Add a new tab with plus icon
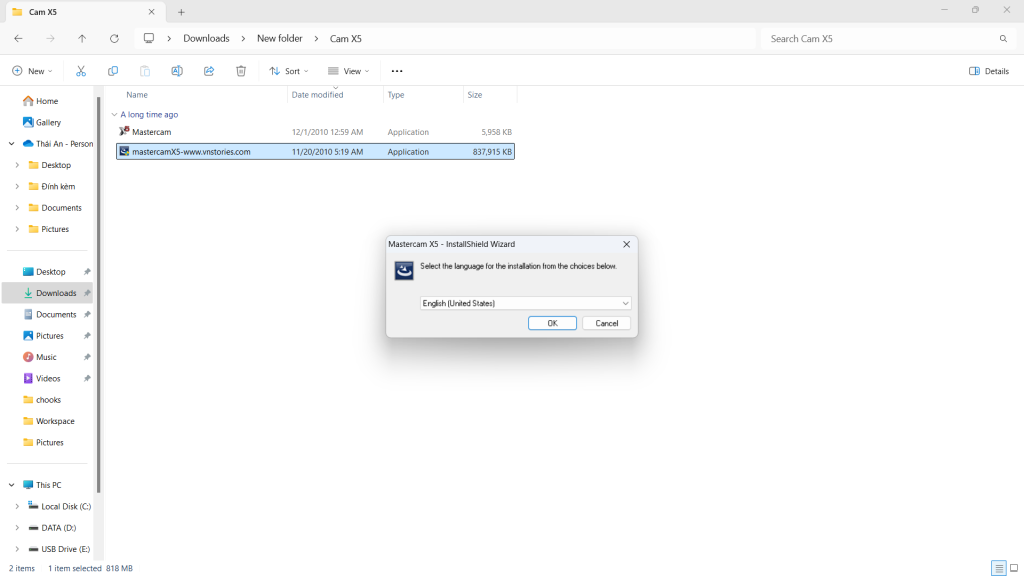The height and width of the screenshot is (576, 1024). point(181,12)
